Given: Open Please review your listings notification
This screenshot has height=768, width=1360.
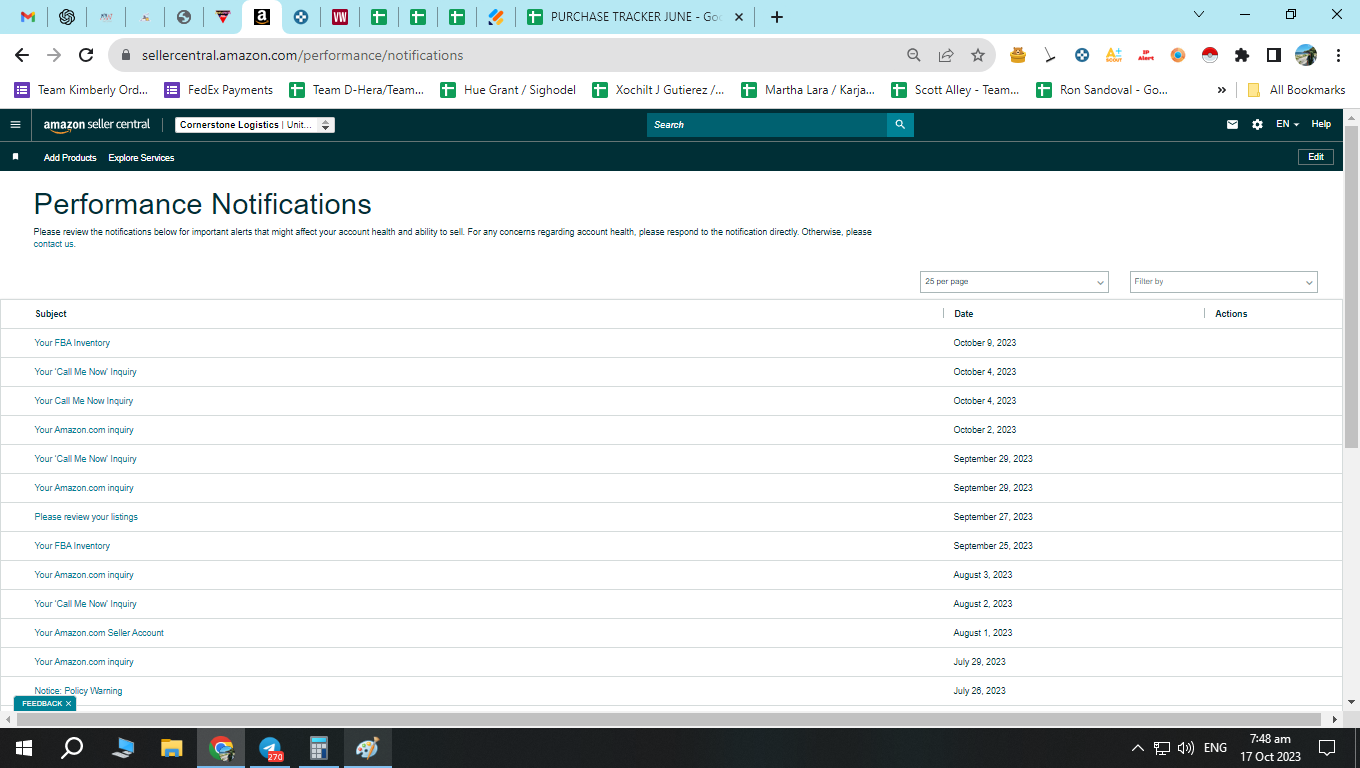Looking at the screenshot, I should point(86,517).
